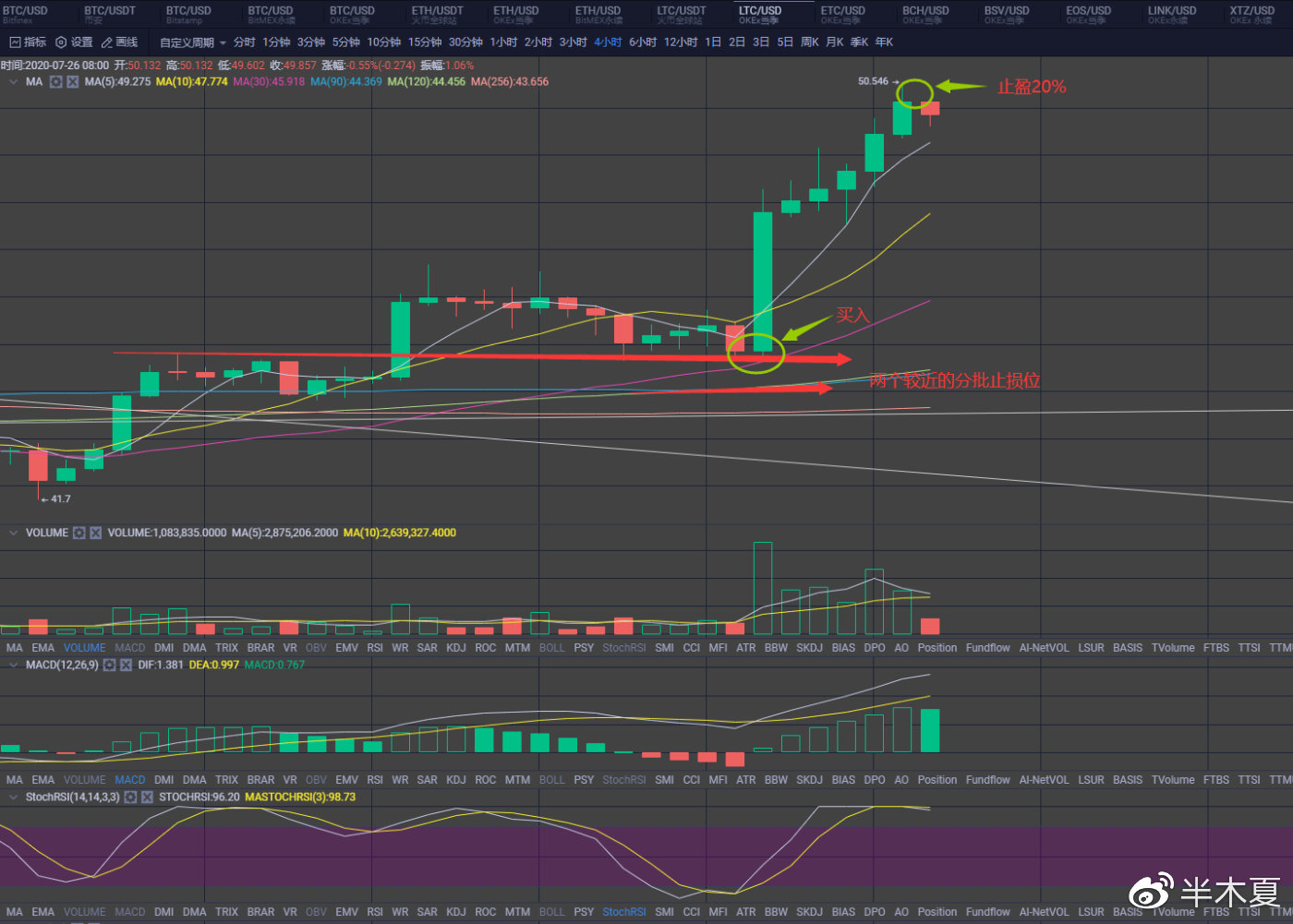
Task: Remove the MA indicator with its X
Action: (x=72, y=82)
